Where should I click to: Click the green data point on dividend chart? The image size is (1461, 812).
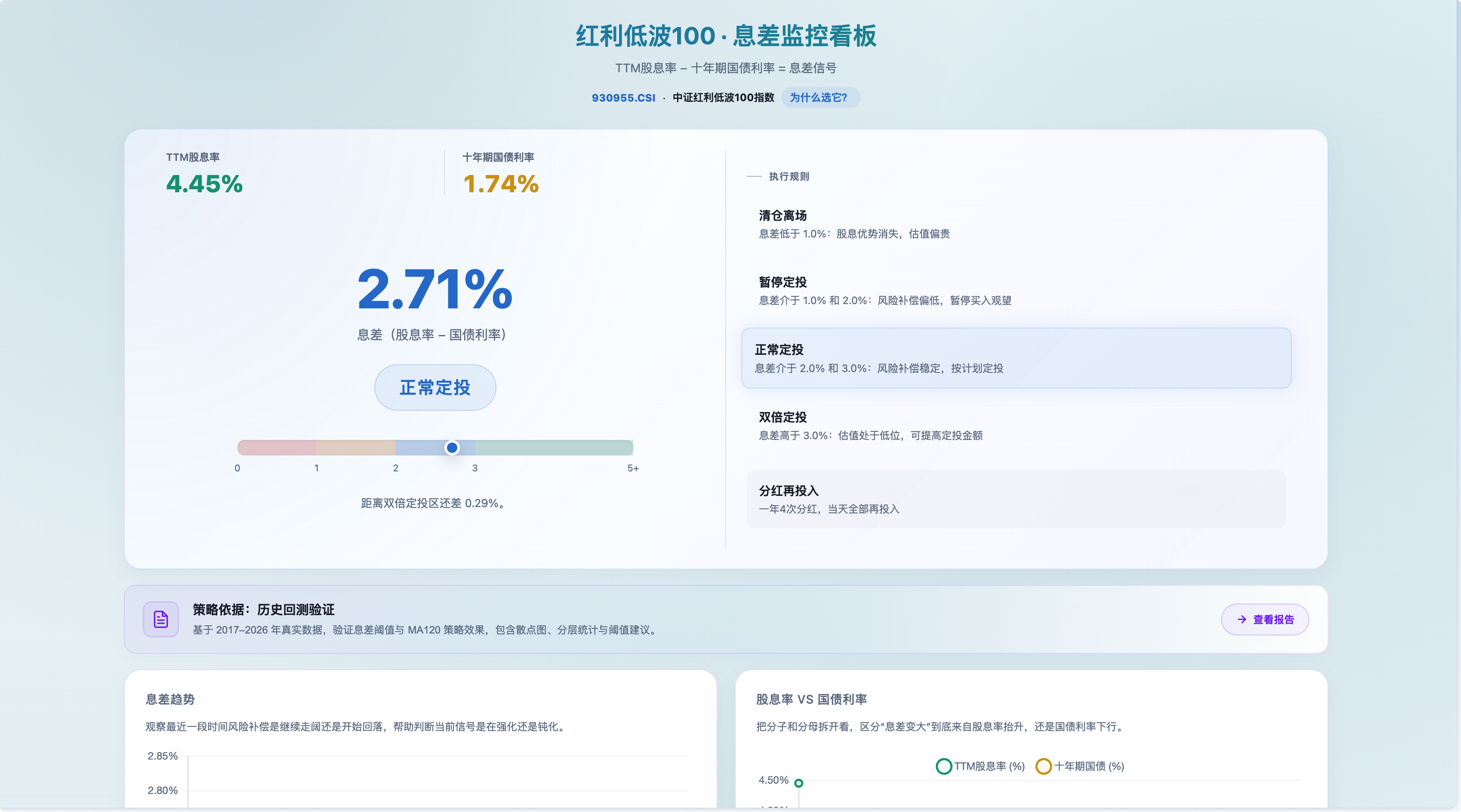798,783
